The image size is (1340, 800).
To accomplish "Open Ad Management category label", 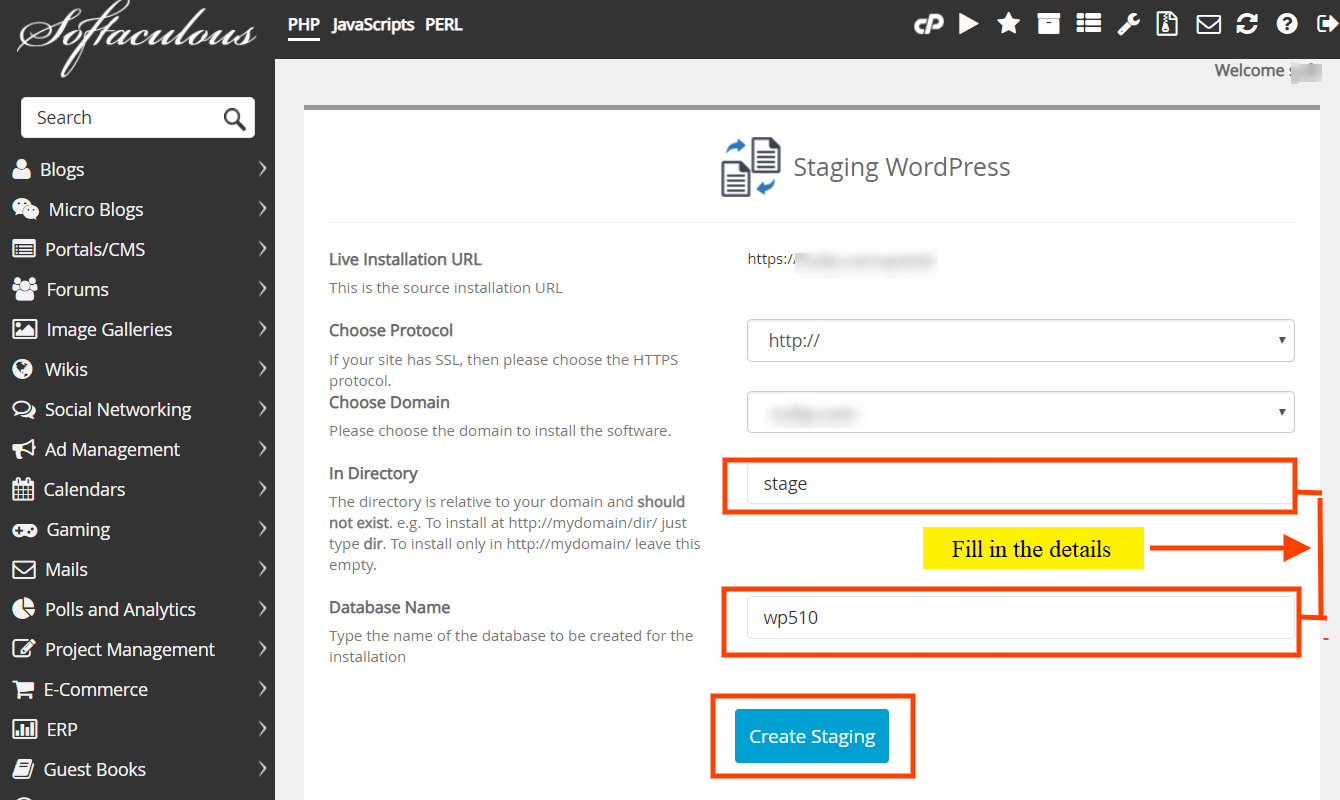I will click(x=112, y=449).
